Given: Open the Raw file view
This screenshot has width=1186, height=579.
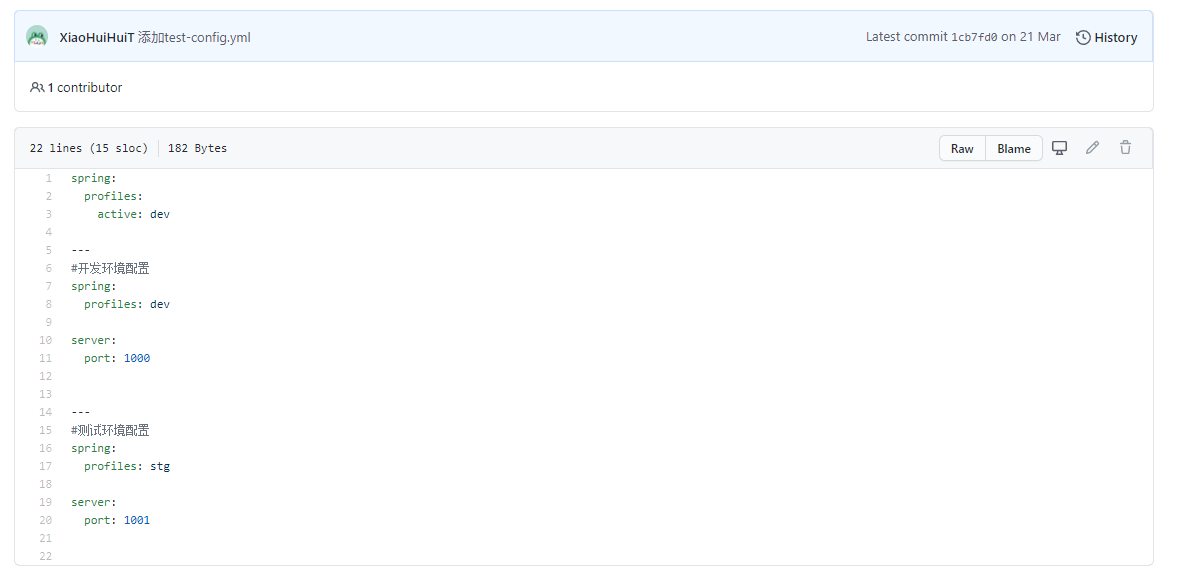Looking at the screenshot, I should point(962,148).
